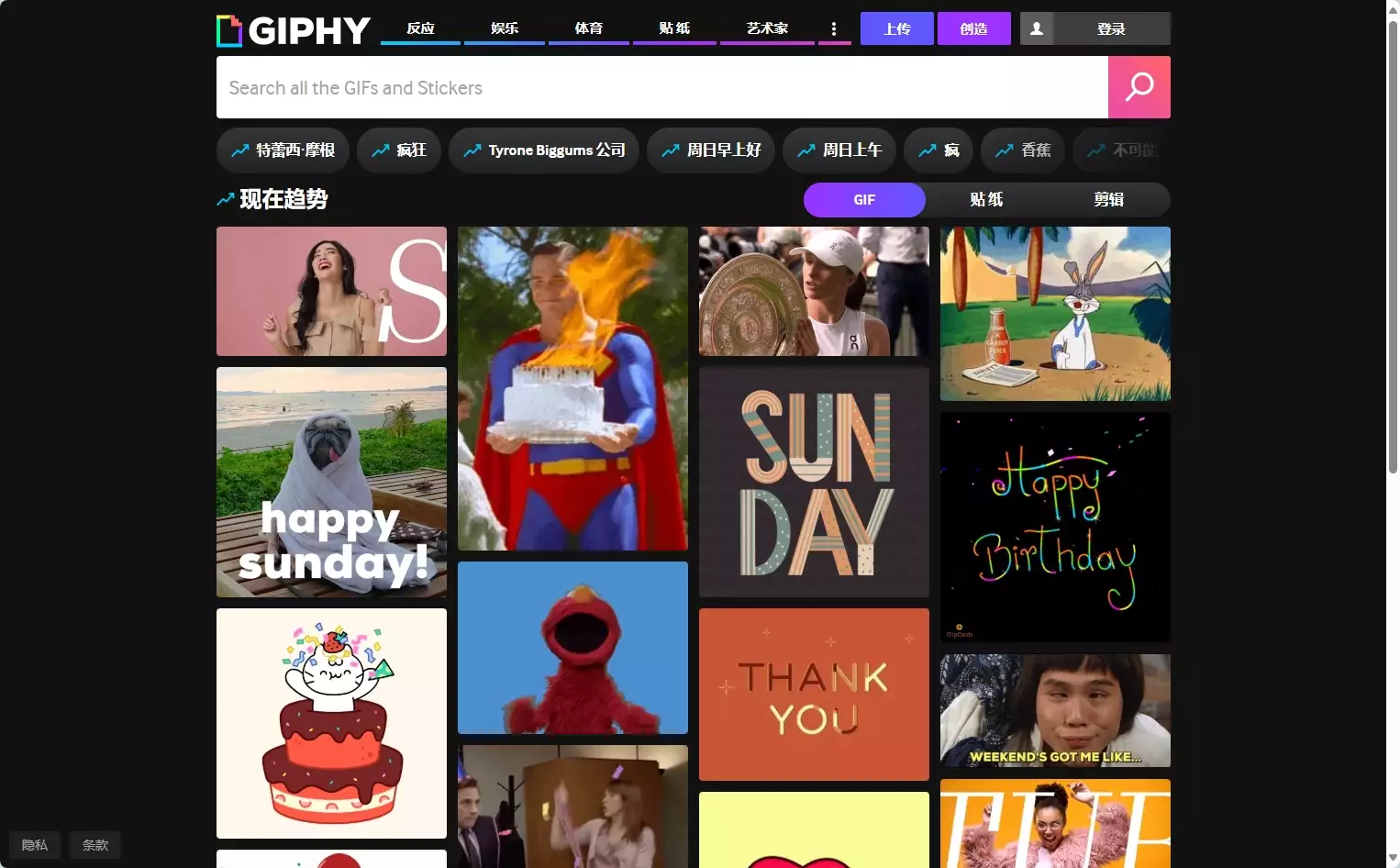1400x868 pixels.
Task: Click the 创造 create button
Action: coord(973,28)
